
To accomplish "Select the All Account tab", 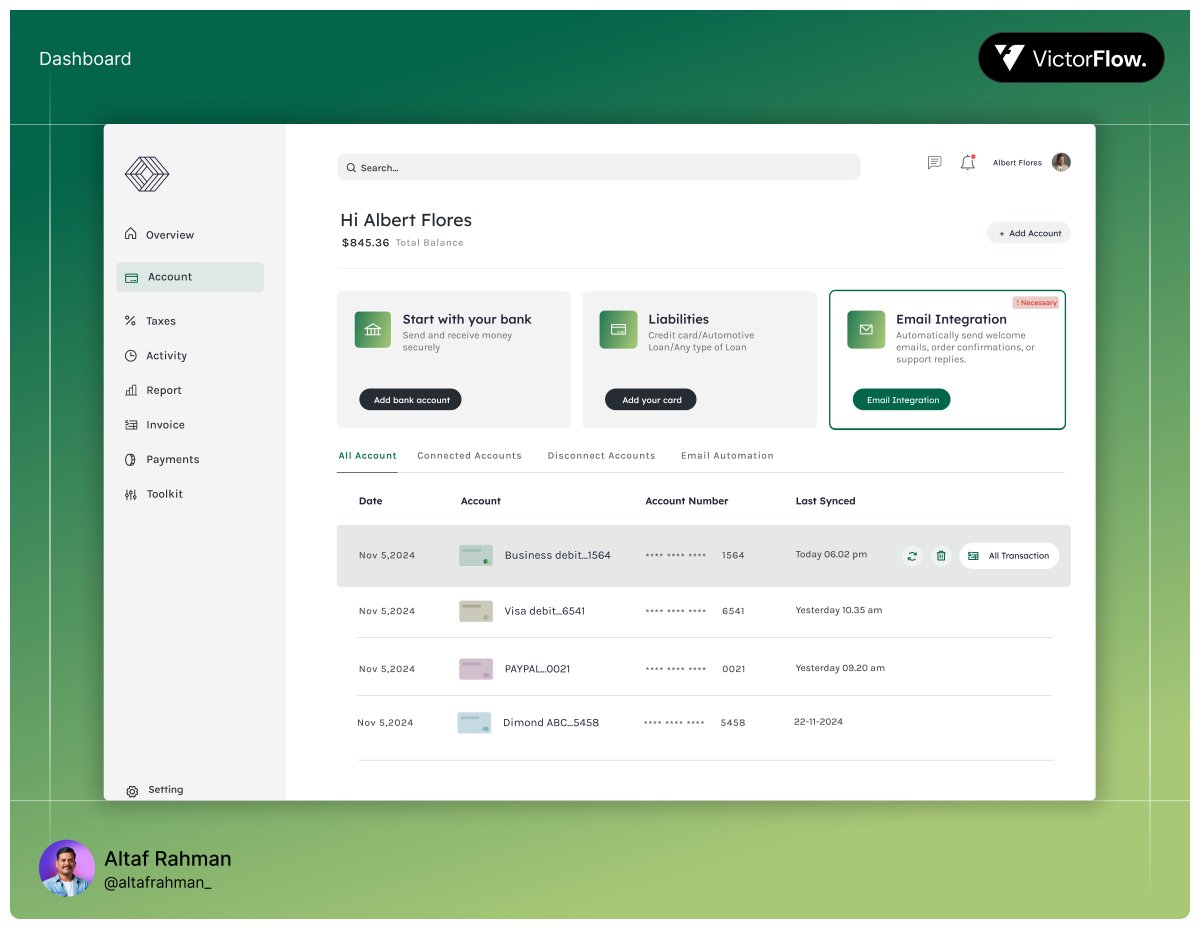I will 367,456.
